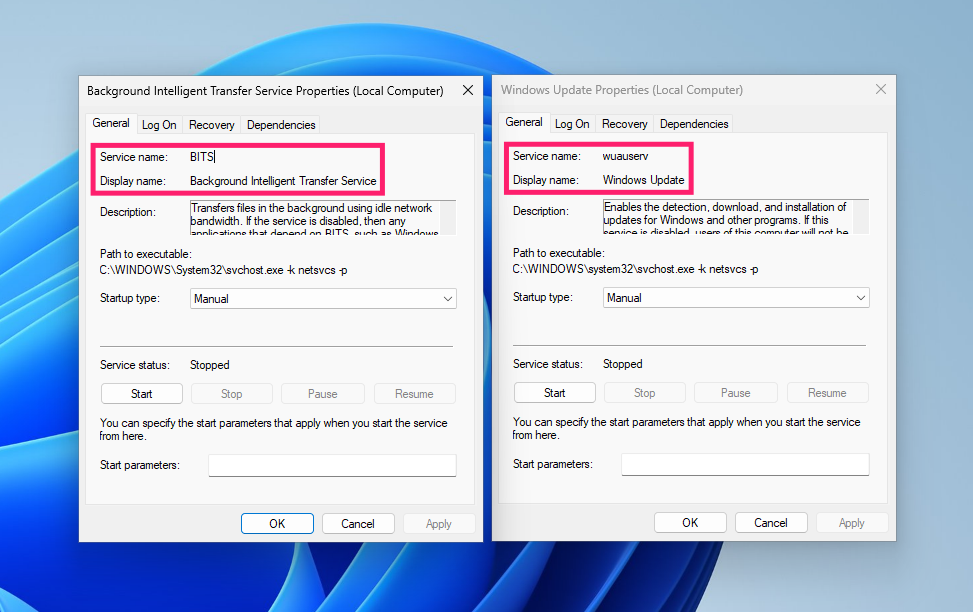The width and height of the screenshot is (973, 612).
Task: Click Apply in Windows Update Properties window
Action: (x=851, y=523)
